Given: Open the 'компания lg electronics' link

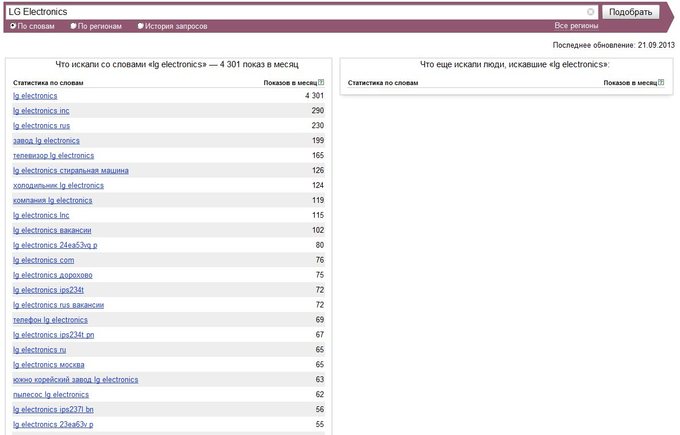Looking at the screenshot, I should click(52, 200).
